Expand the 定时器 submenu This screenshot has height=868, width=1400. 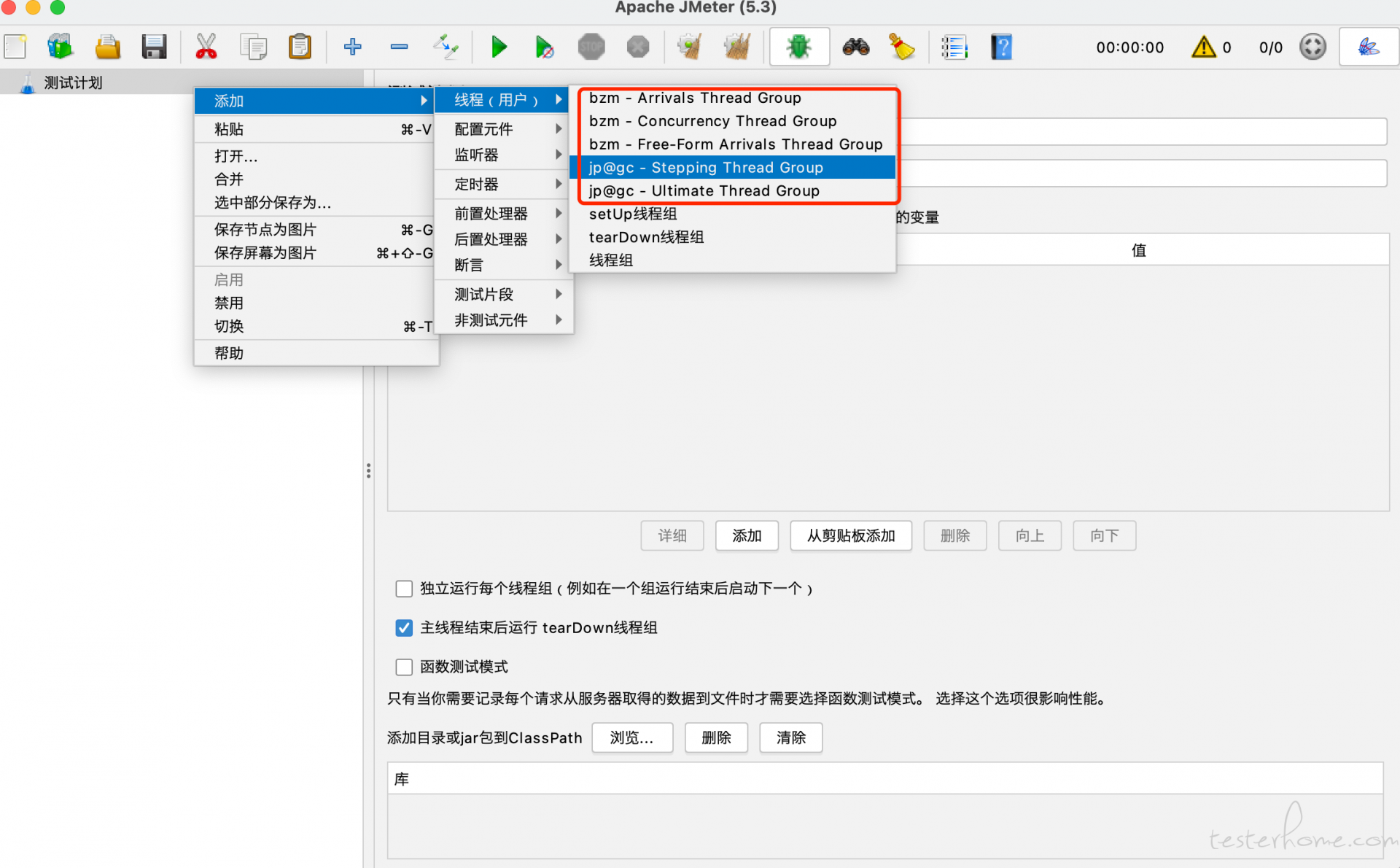pyautogui.click(x=503, y=185)
